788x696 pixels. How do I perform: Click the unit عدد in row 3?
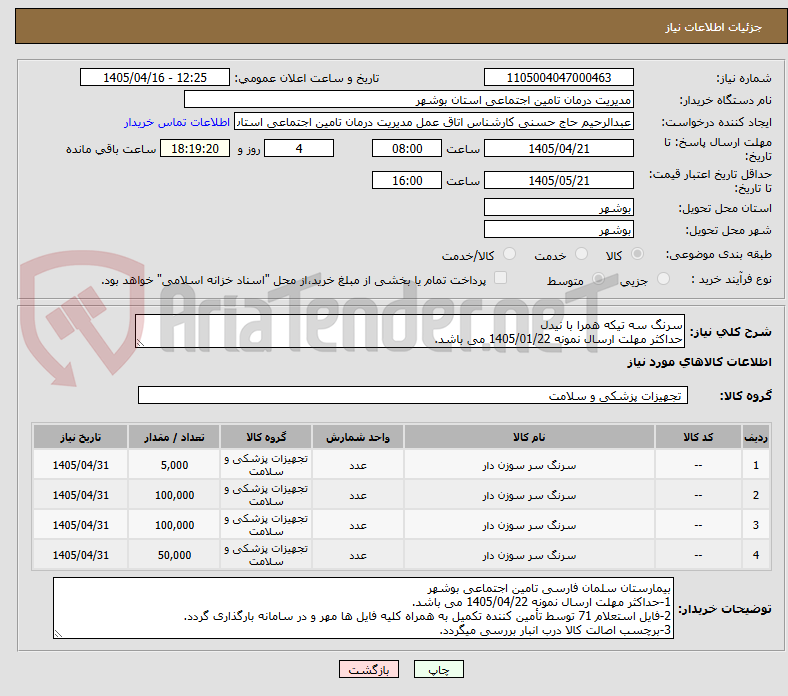358,525
